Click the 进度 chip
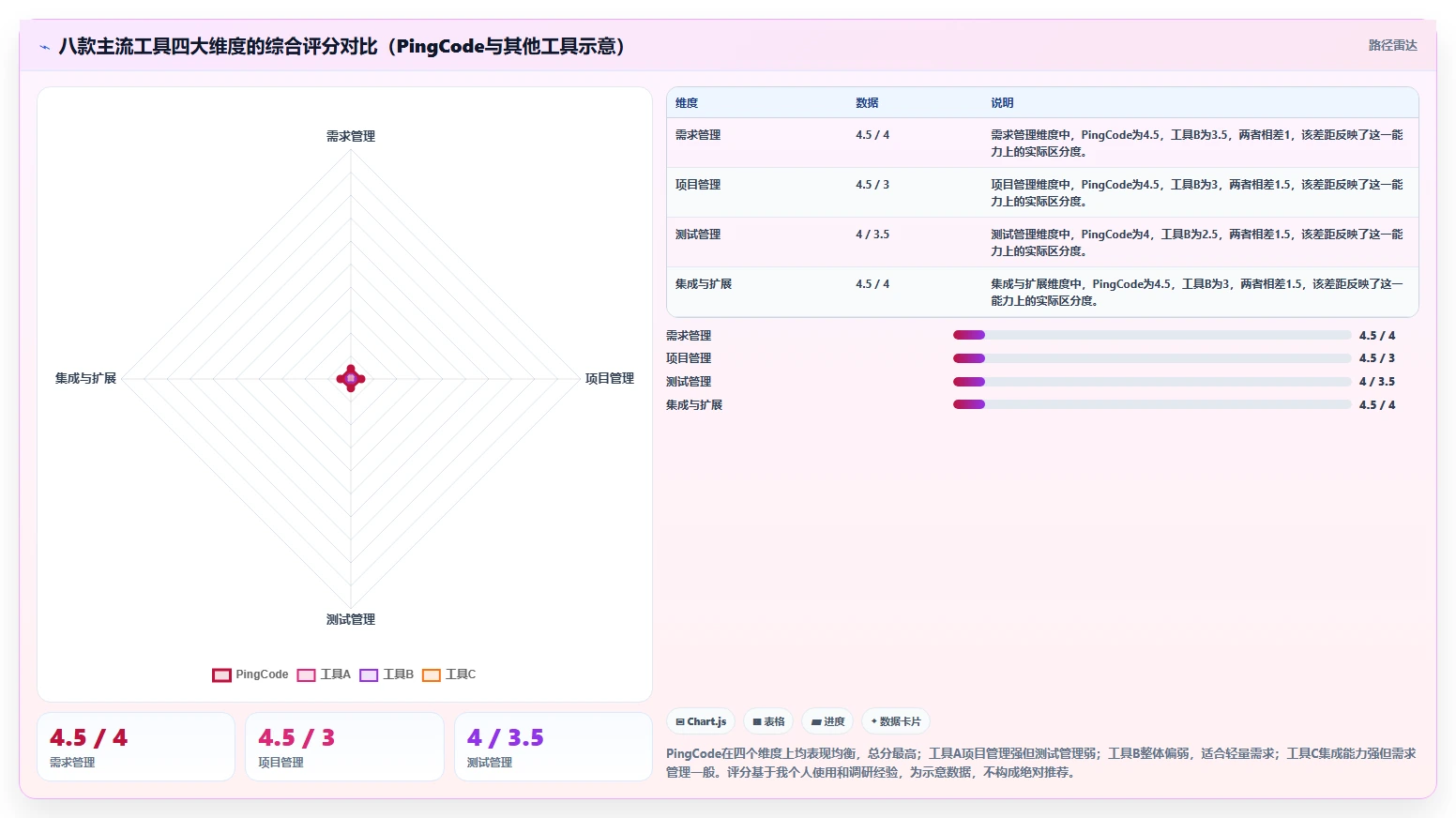The image size is (1456, 818). tap(827, 721)
